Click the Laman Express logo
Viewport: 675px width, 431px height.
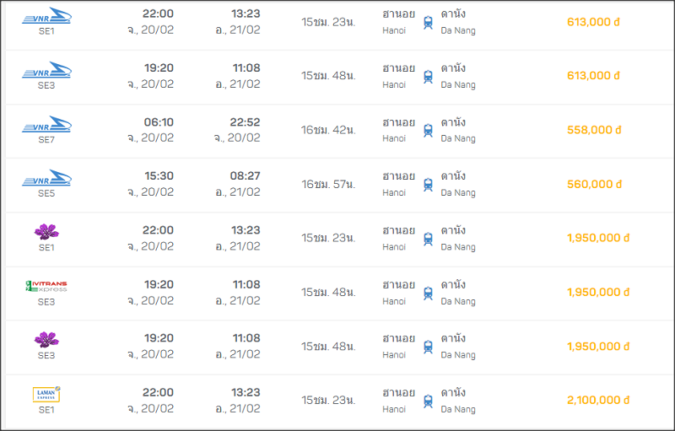tap(46, 394)
